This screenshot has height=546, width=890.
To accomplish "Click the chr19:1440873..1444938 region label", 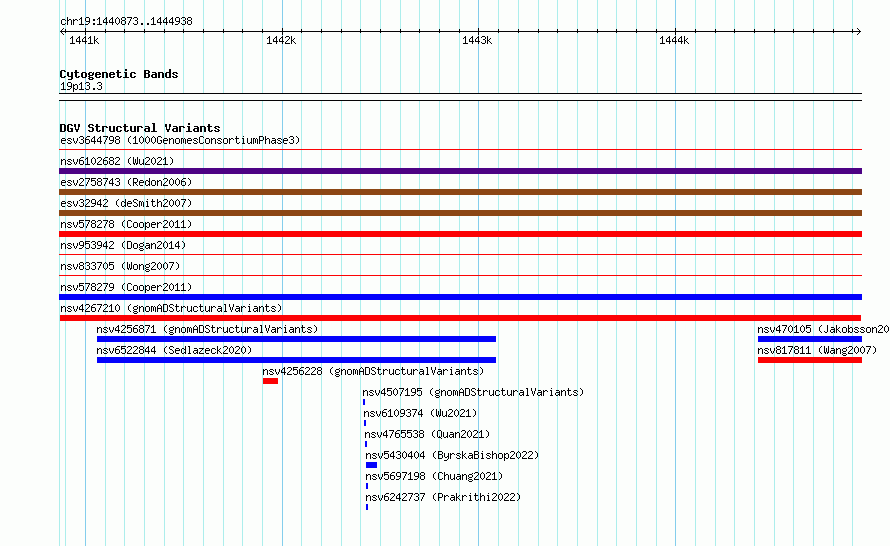I will click(x=126, y=21).
